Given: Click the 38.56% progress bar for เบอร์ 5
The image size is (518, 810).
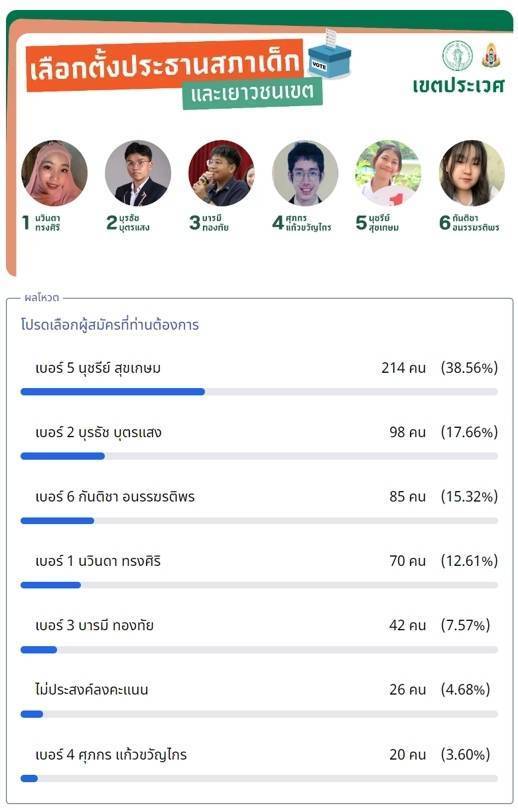Looking at the screenshot, I should 259,392.
